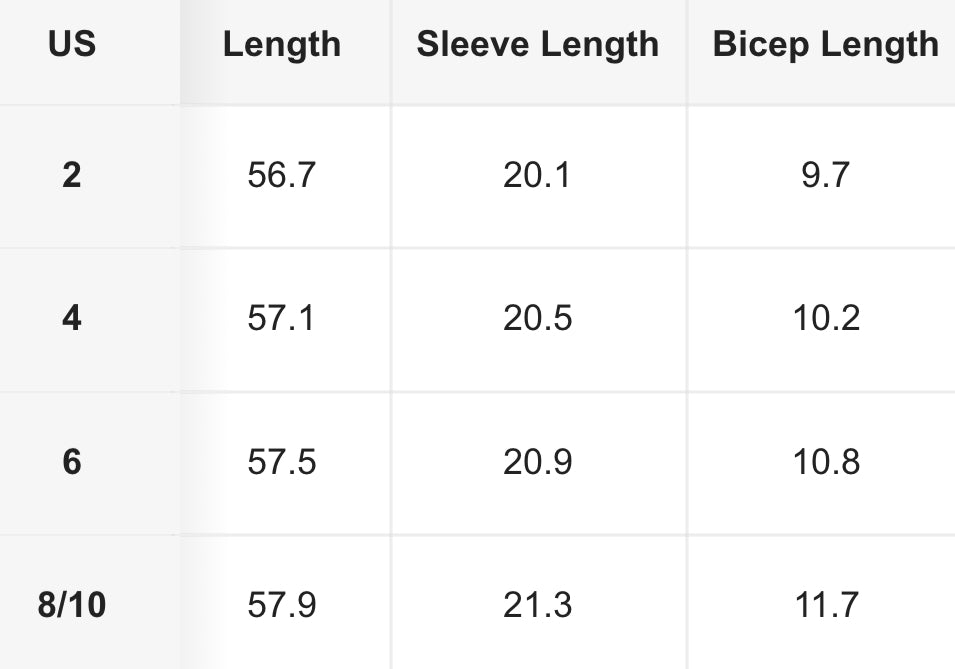Click the 56.7 length cell
Viewport: 955px width, 669px height.
pos(282,176)
